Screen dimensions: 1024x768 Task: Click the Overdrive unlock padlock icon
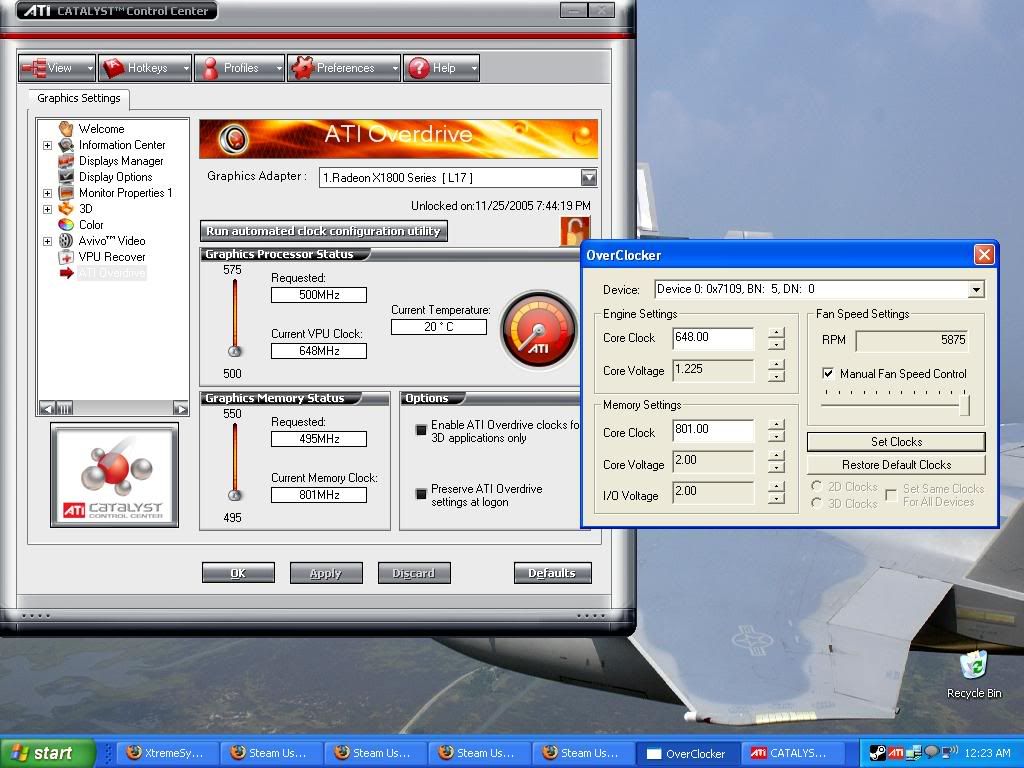pyautogui.click(x=575, y=230)
